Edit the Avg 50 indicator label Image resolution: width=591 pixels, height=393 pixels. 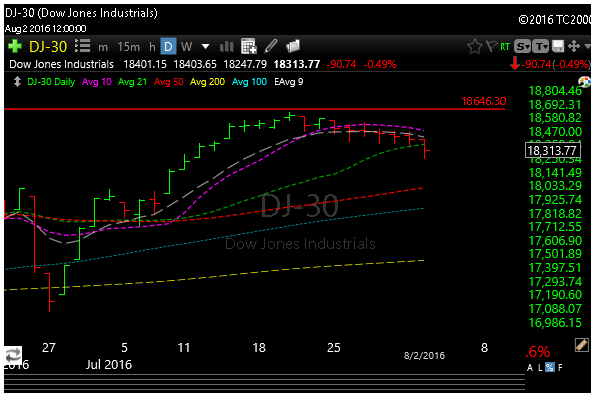click(168, 82)
